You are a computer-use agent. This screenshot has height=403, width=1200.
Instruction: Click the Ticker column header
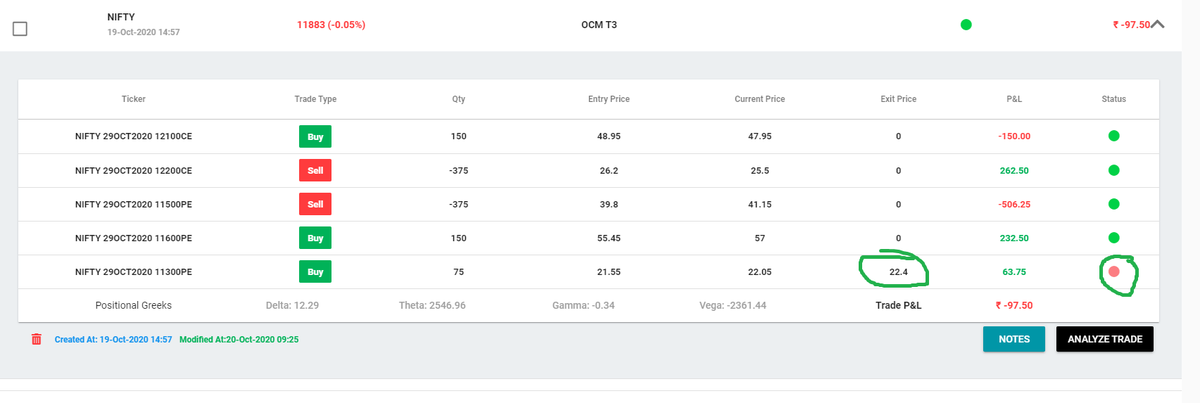133,99
